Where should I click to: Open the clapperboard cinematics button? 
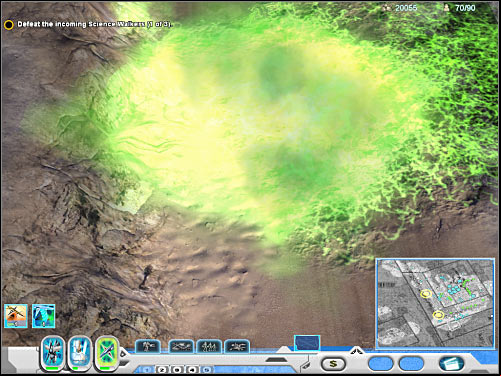click(x=451, y=363)
